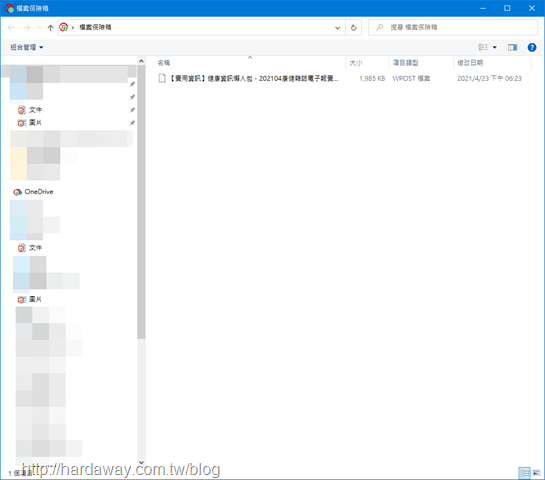Screen dimensions: 545x480
Task: Click the Forward navigation arrow
Action: (x=27, y=27)
